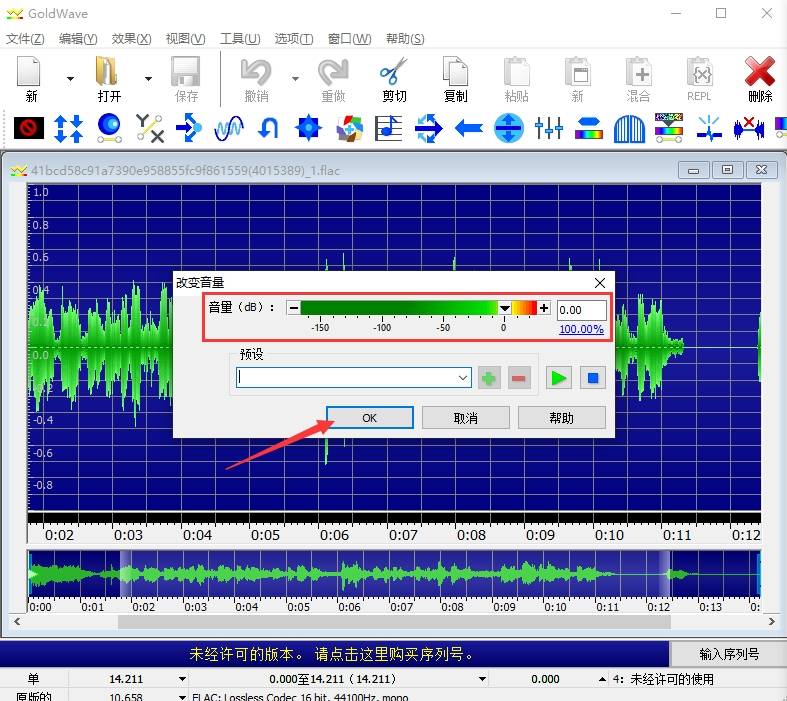Open the 效果 menu
This screenshot has height=701, width=787.
[x=131, y=39]
